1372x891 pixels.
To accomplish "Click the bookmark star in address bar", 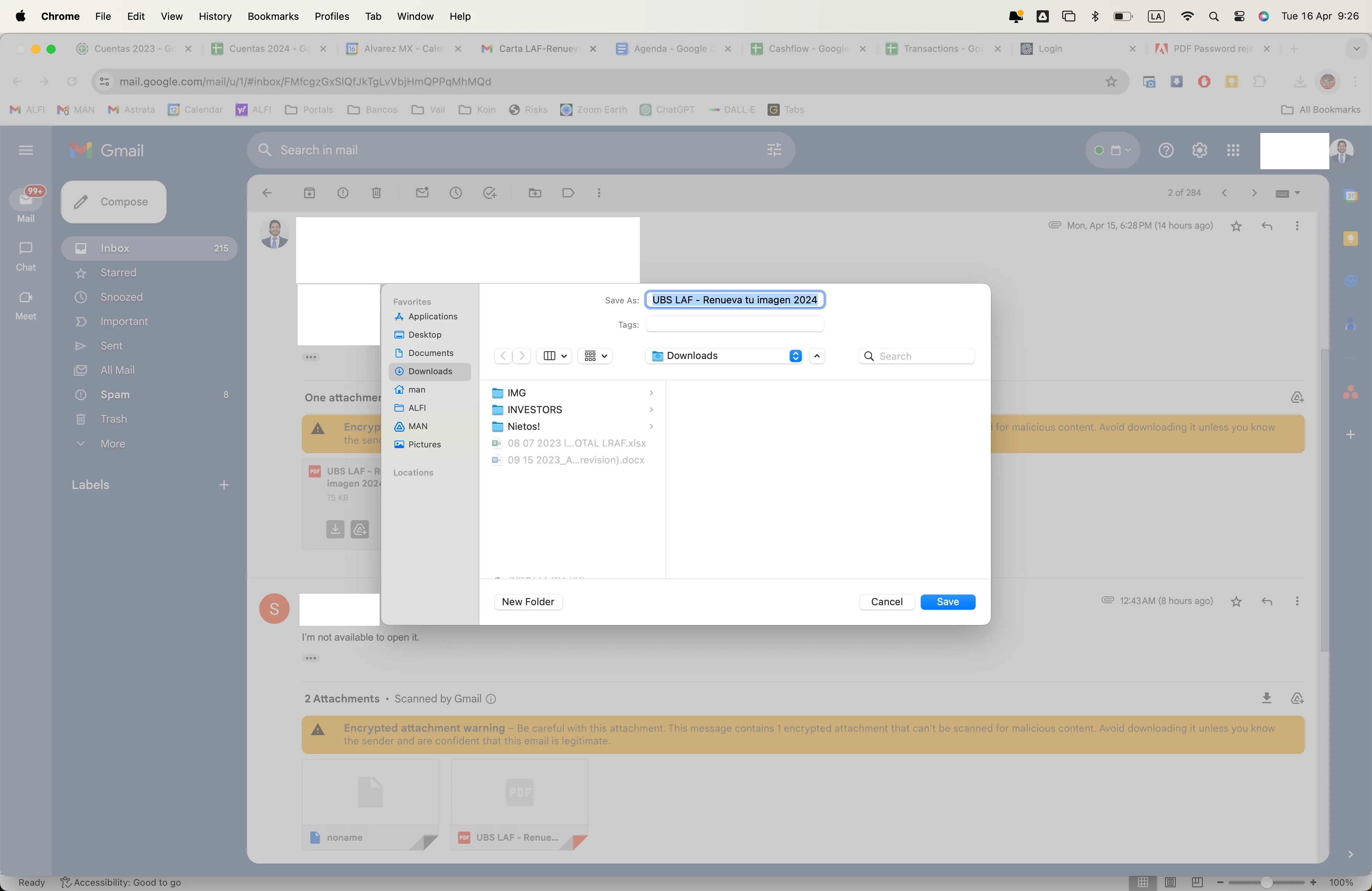I will pos(1111,82).
